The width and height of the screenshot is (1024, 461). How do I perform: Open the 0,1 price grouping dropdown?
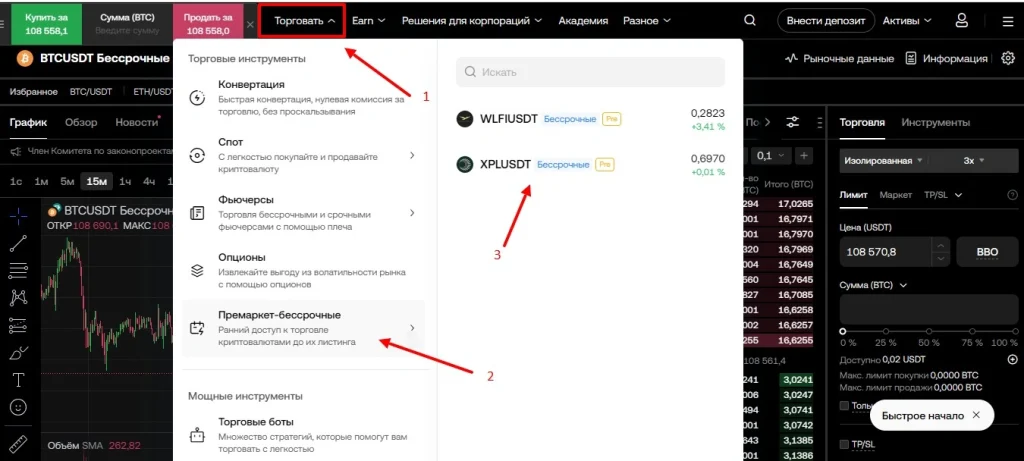tap(771, 155)
